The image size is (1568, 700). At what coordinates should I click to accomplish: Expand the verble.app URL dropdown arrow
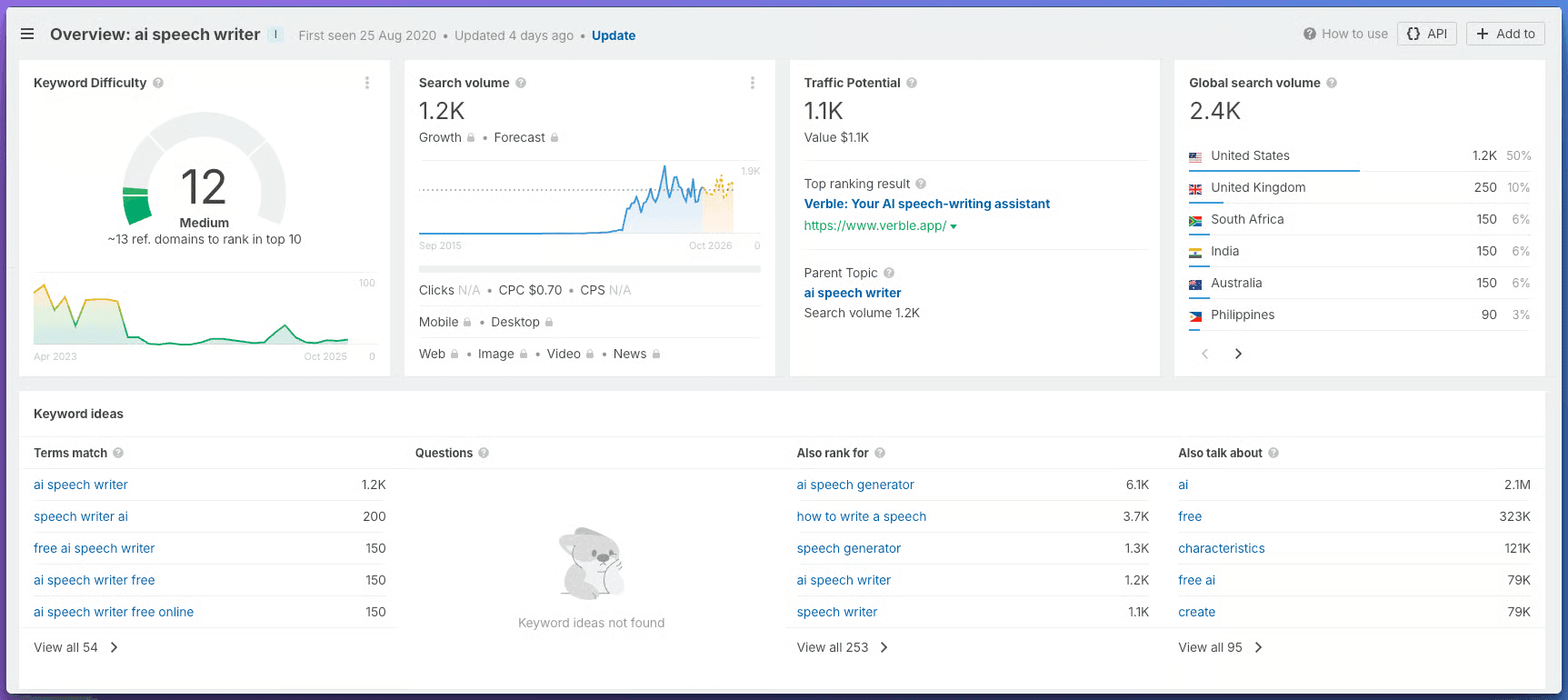coord(954,226)
